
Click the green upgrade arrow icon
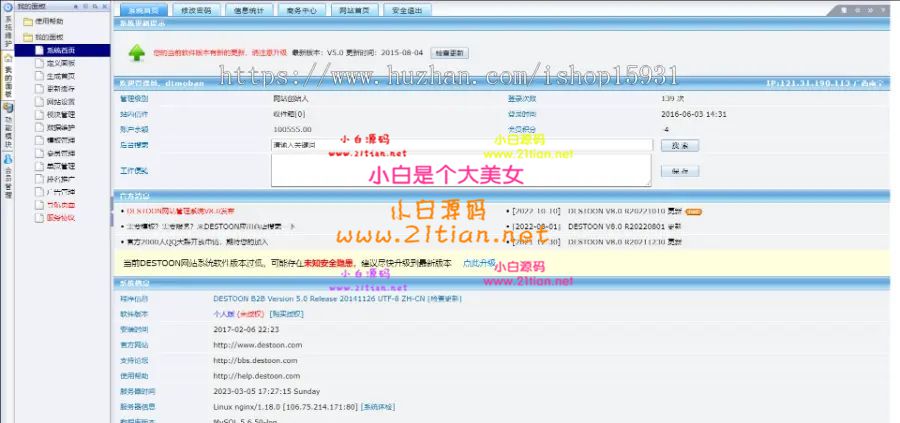[136, 52]
